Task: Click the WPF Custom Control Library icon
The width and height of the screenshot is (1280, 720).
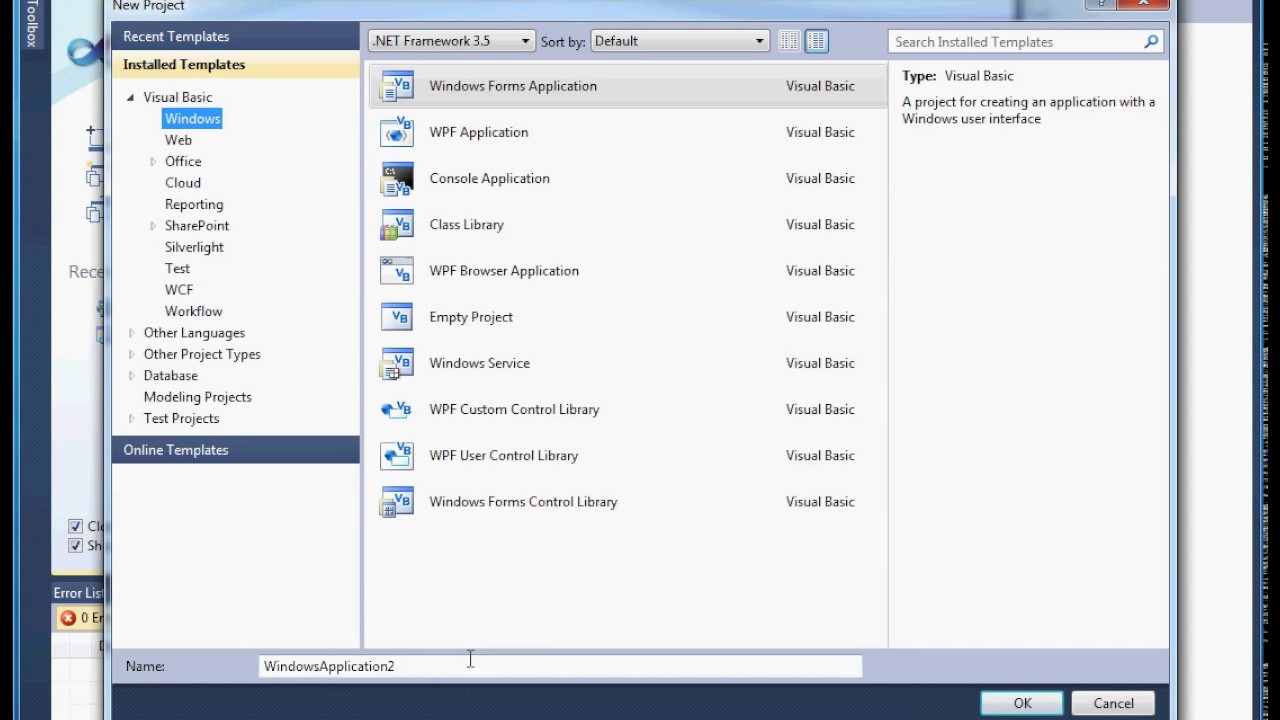Action: [397, 409]
